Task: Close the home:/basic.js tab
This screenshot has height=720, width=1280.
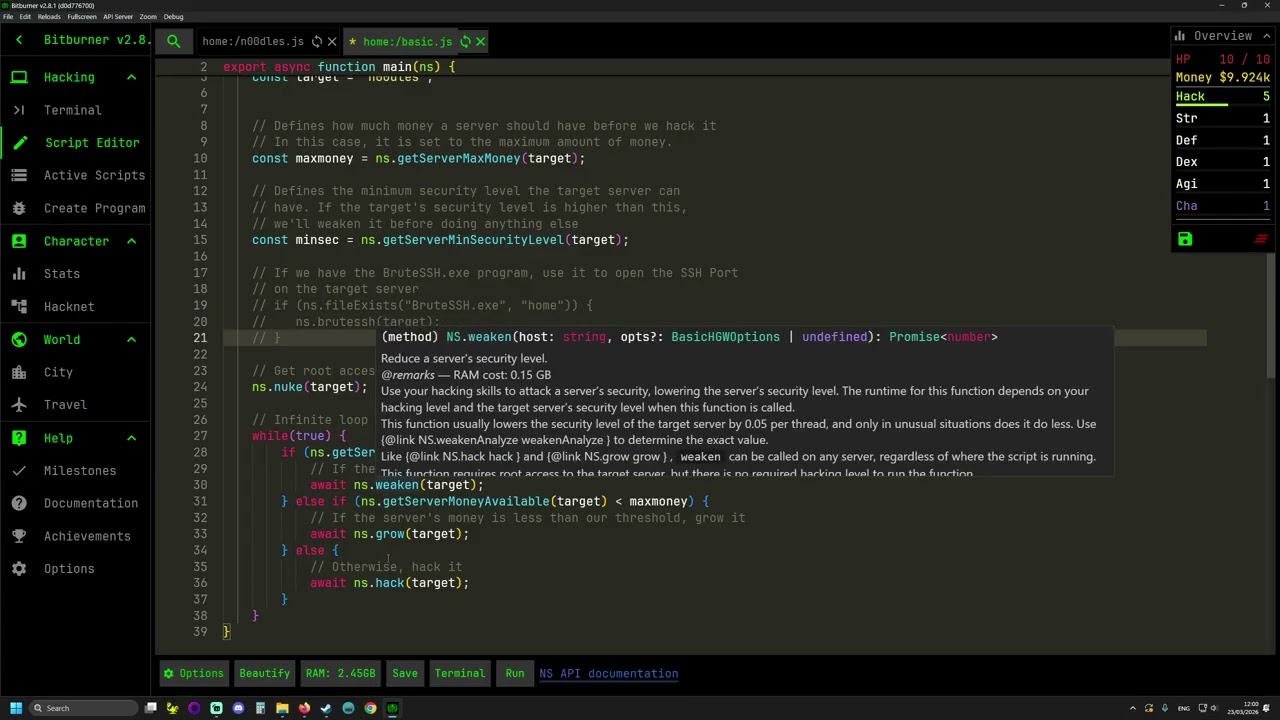Action: 480,42
